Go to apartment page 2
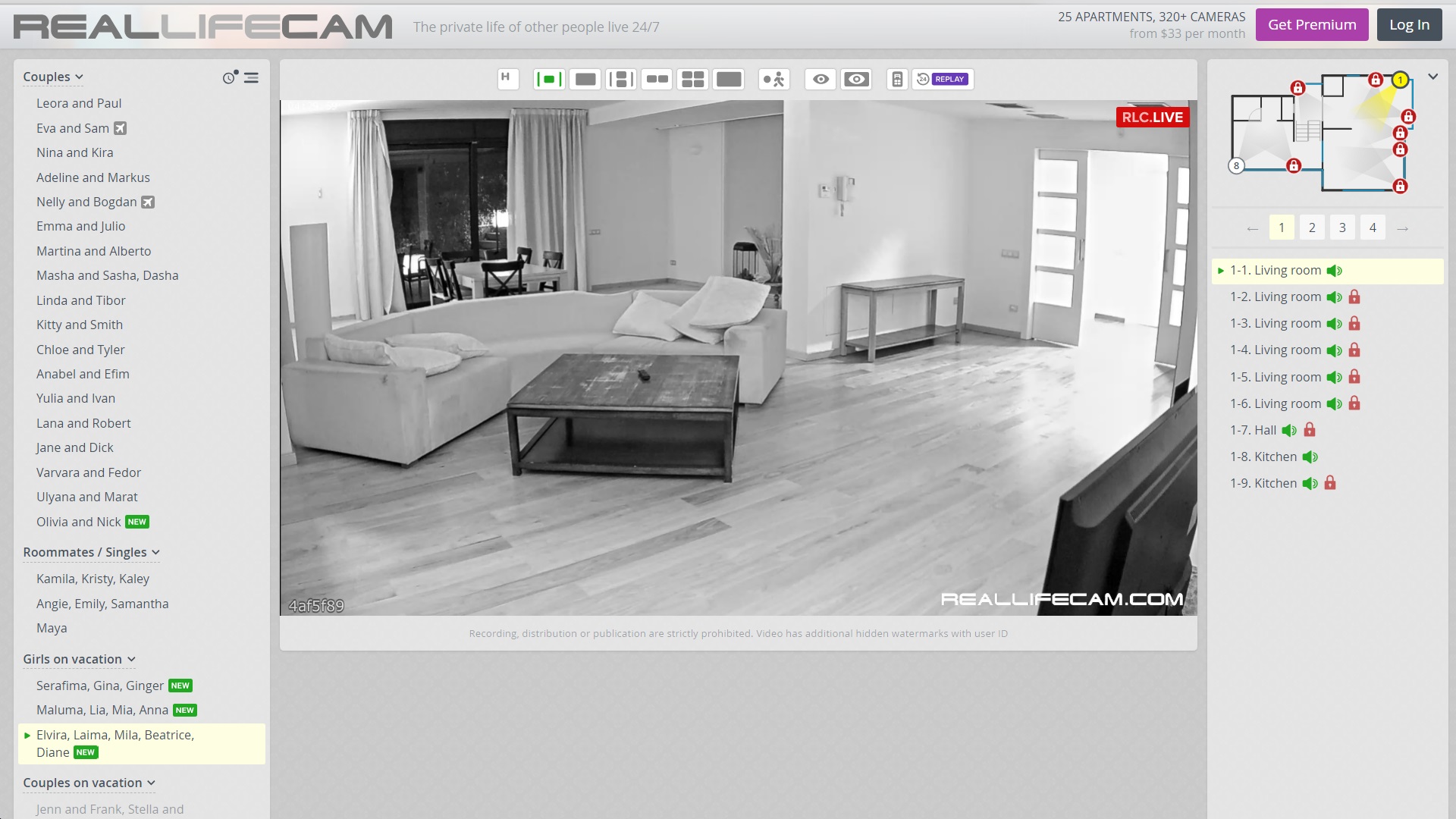This screenshot has width=1456, height=819. click(x=1312, y=227)
